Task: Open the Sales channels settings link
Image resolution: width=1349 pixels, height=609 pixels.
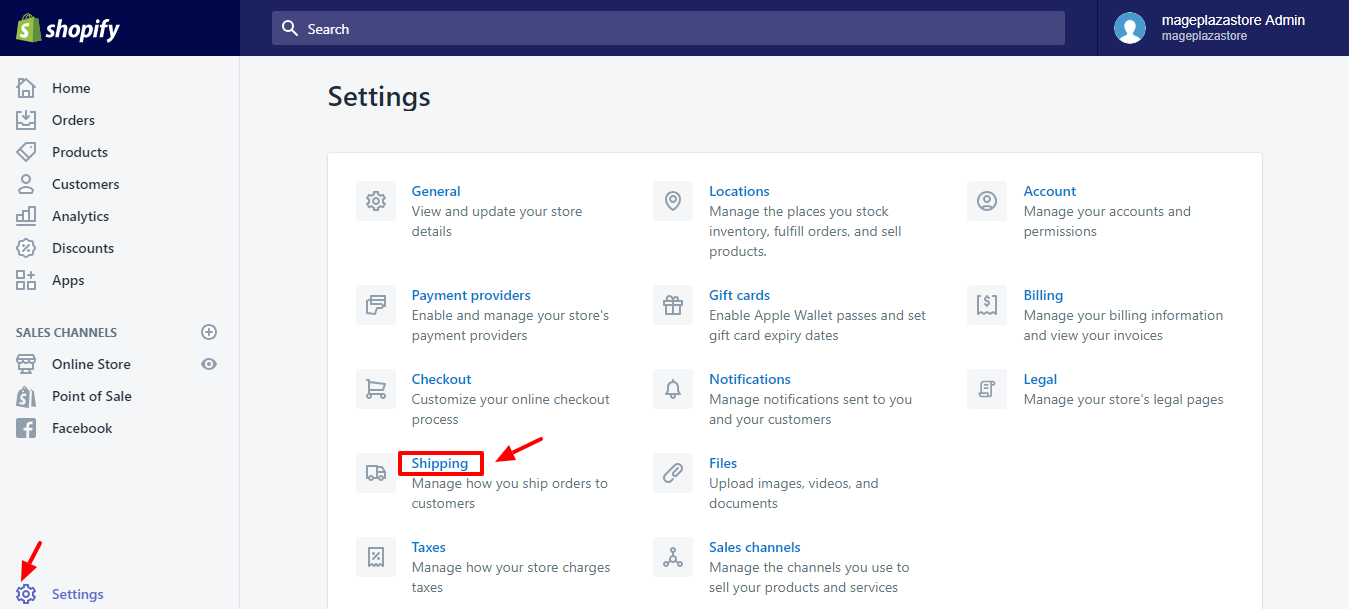Action: click(755, 547)
